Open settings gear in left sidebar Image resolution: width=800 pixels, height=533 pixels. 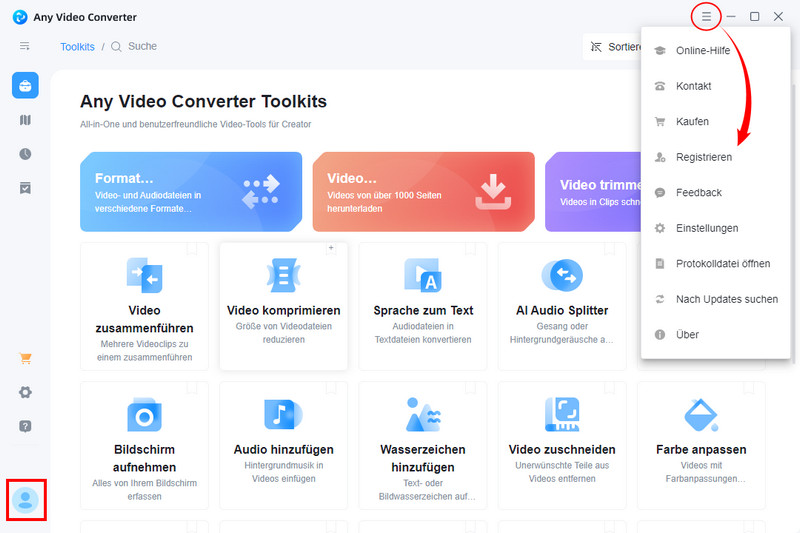(x=25, y=392)
